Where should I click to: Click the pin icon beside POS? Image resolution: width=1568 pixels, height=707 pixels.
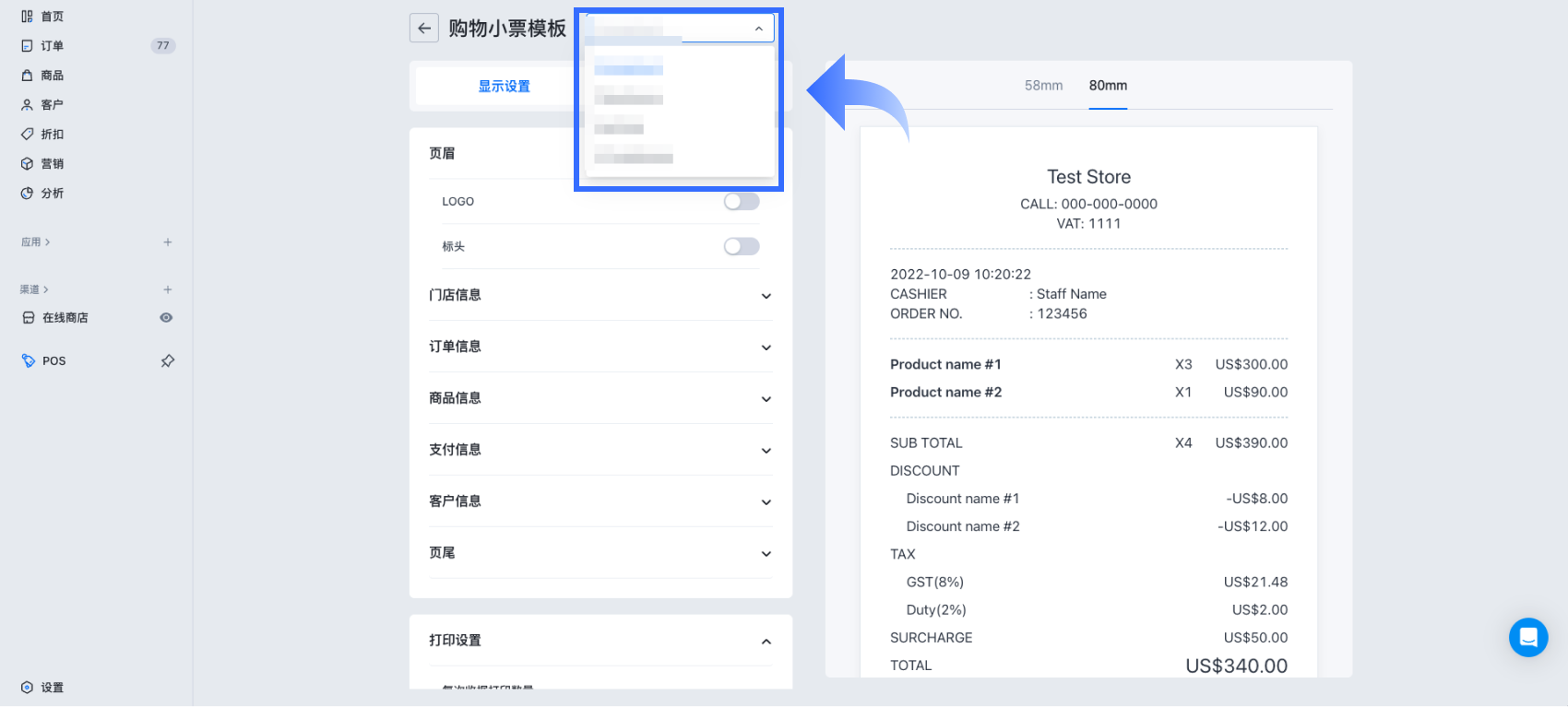[167, 361]
